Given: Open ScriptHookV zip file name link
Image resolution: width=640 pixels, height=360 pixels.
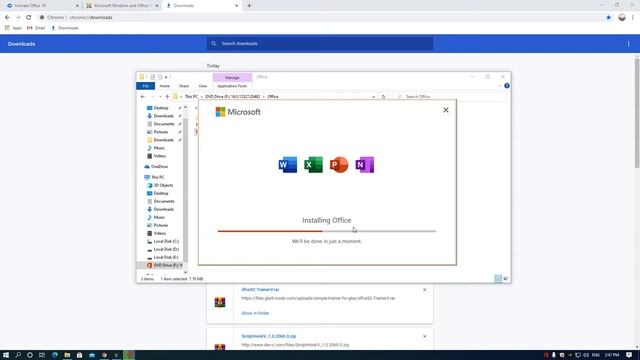Looking at the screenshot, I should tap(269, 336).
